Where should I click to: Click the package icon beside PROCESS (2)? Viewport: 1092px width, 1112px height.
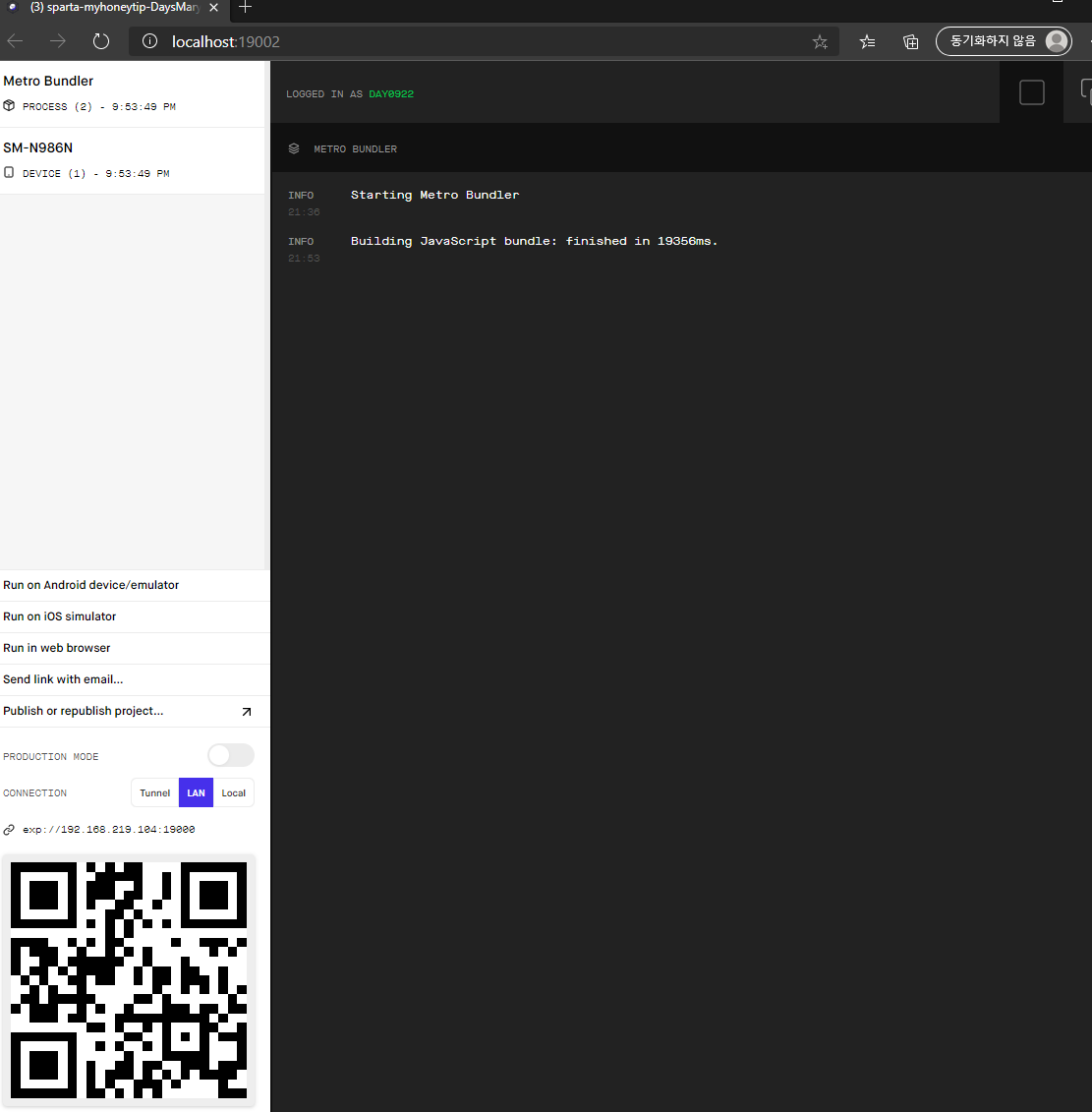click(x=9, y=105)
